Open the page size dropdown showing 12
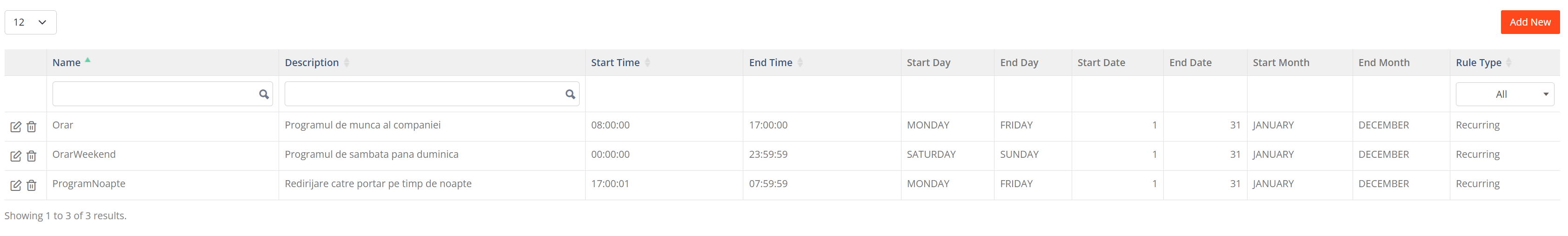This screenshot has height=236, width=1568. tap(30, 22)
